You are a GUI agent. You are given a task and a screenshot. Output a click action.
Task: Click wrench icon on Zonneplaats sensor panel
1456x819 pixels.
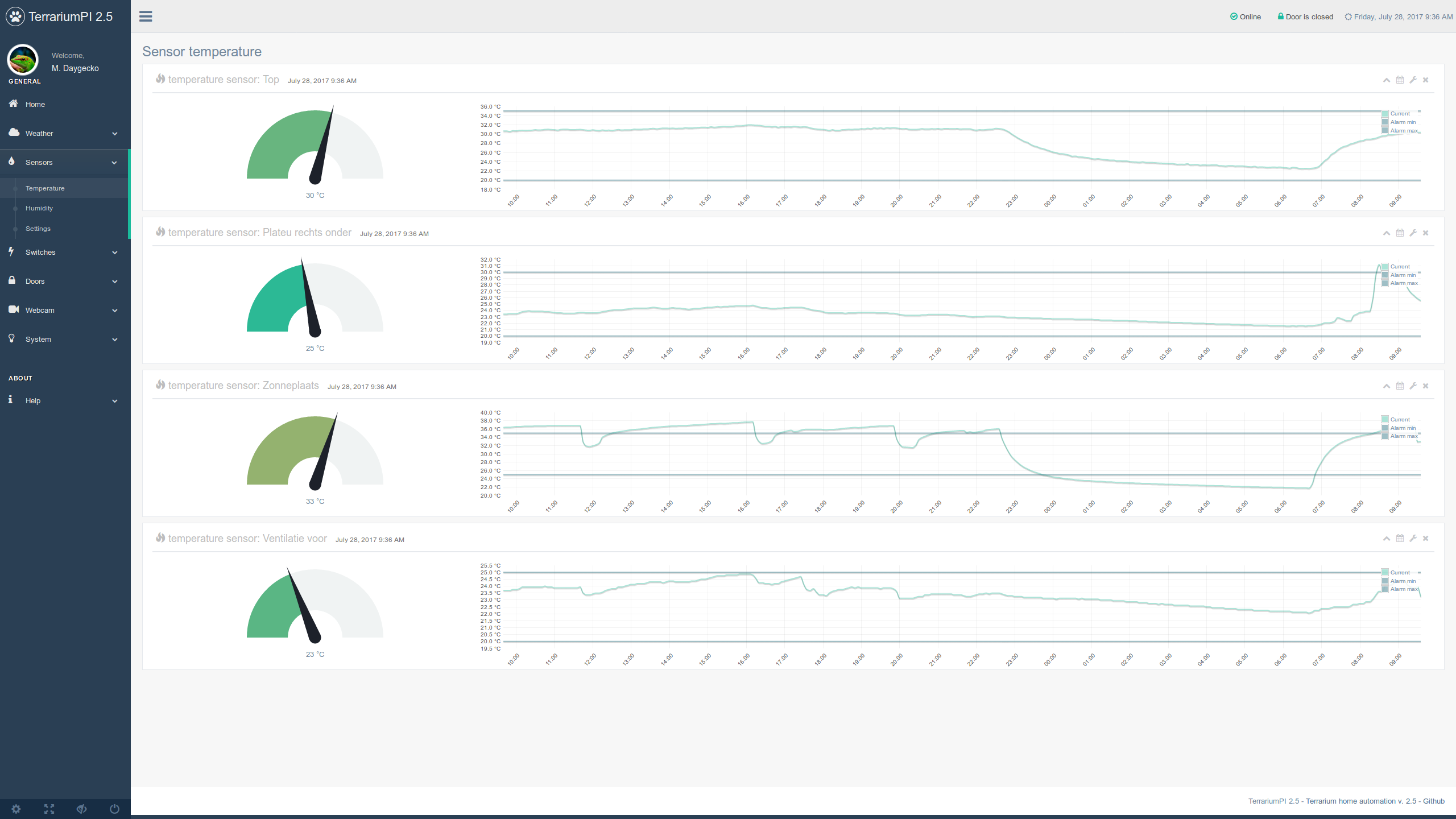[x=1413, y=386]
